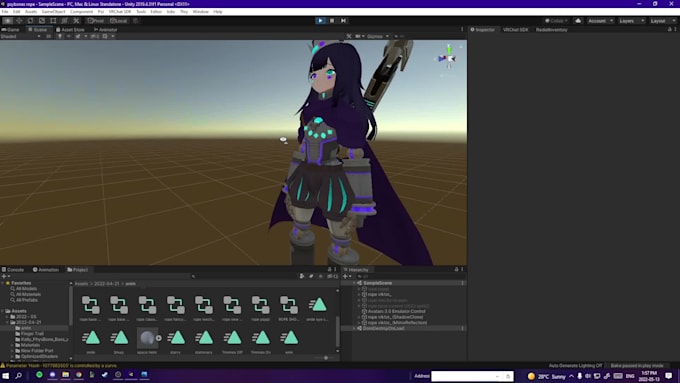
Task: Select the Rotate tool
Action: 30,20
